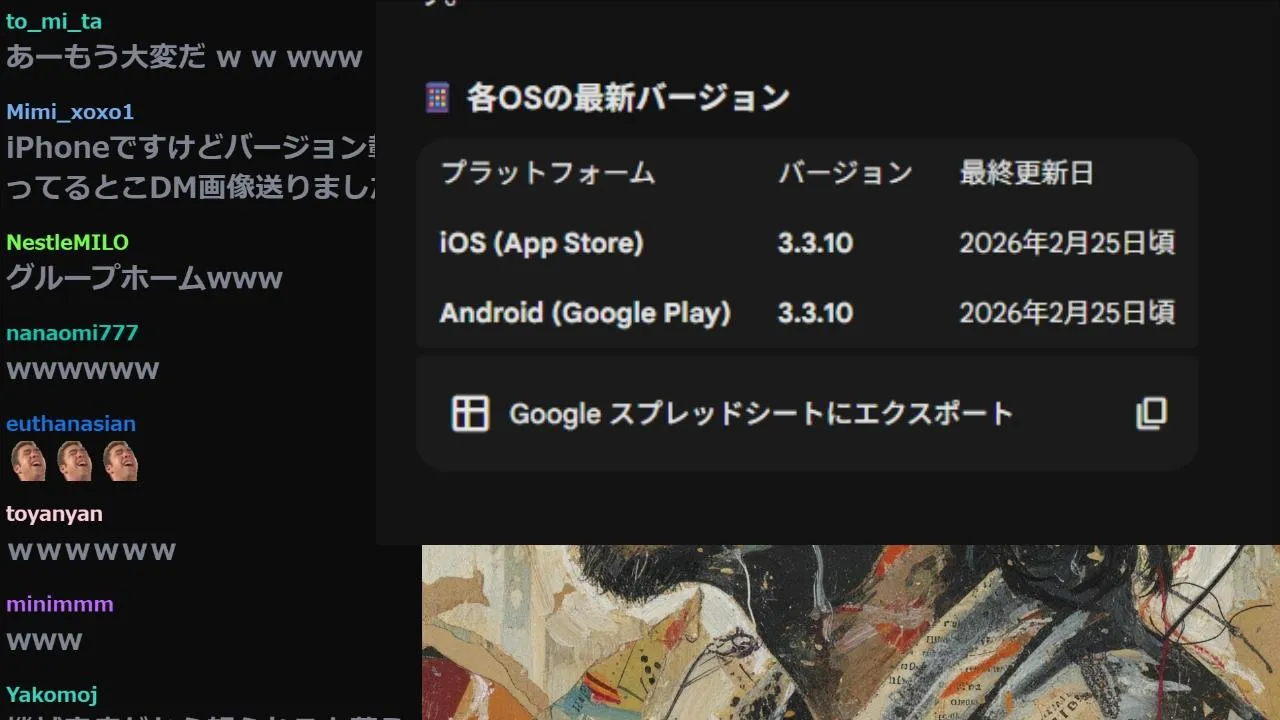The width and height of the screenshot is (1280, 720).
Task: Open chat user to_mi_ta's name
Action: coord(54,21)
